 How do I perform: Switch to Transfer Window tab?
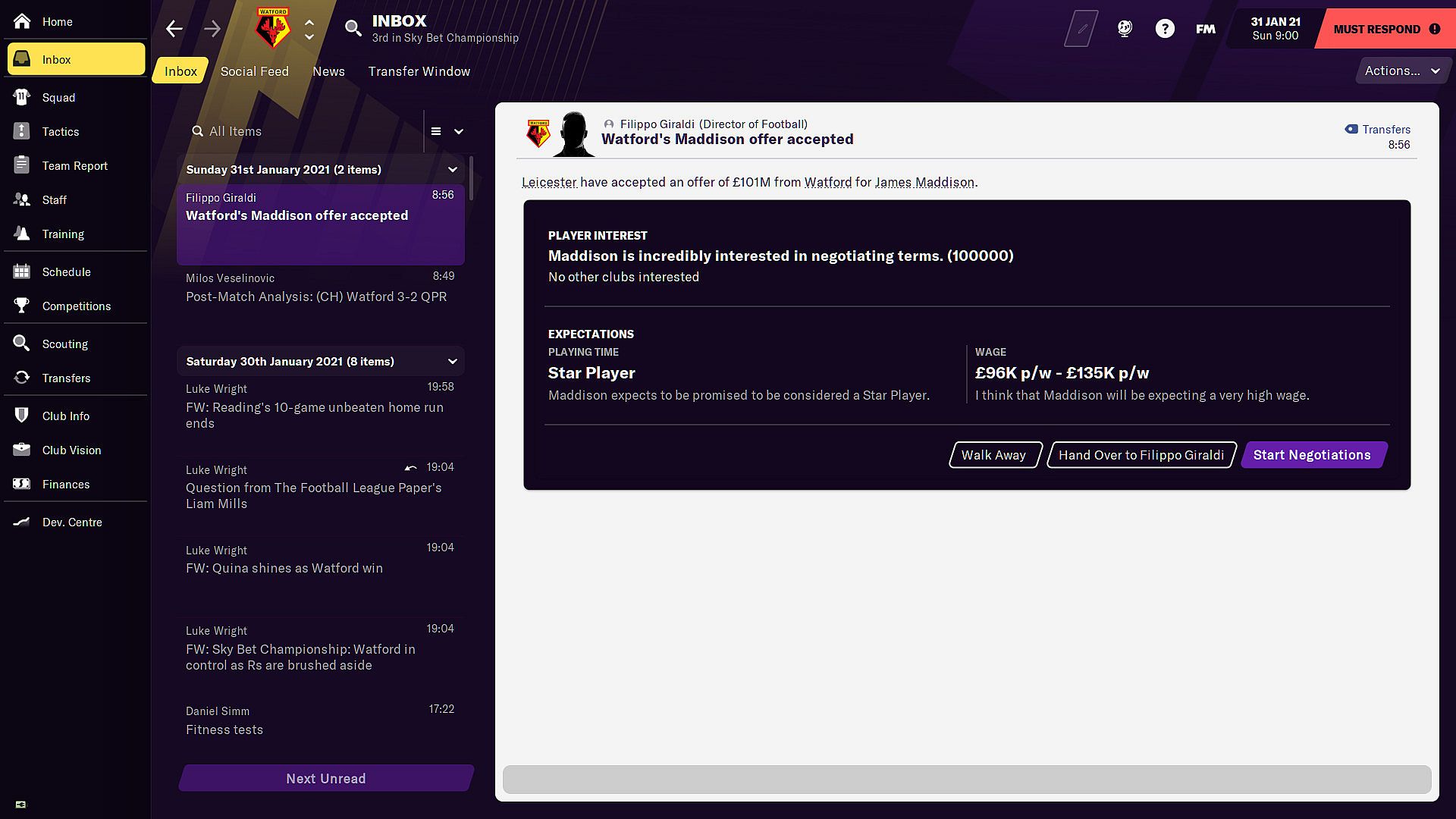419,71
